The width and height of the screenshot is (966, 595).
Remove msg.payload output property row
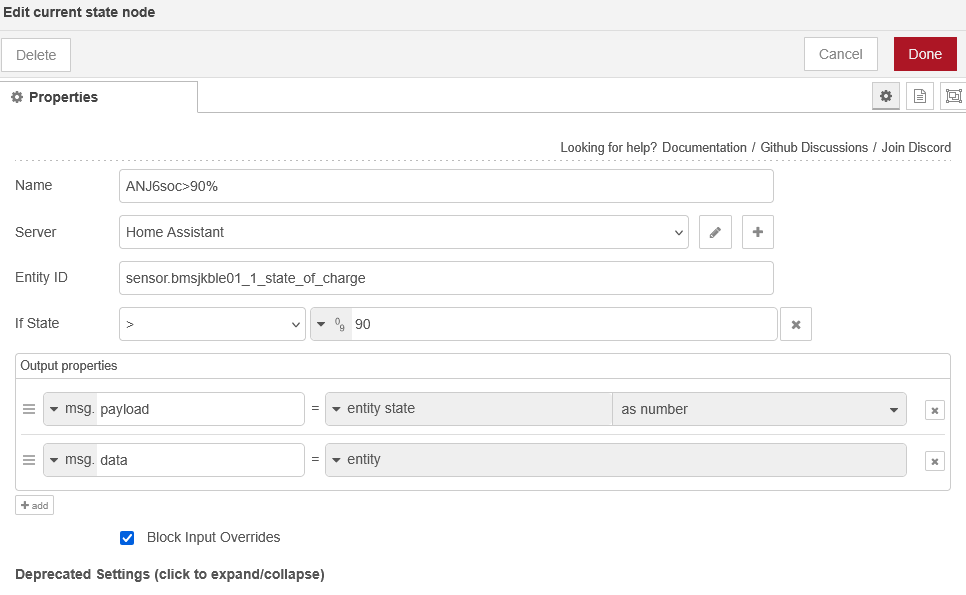point(934,409)
